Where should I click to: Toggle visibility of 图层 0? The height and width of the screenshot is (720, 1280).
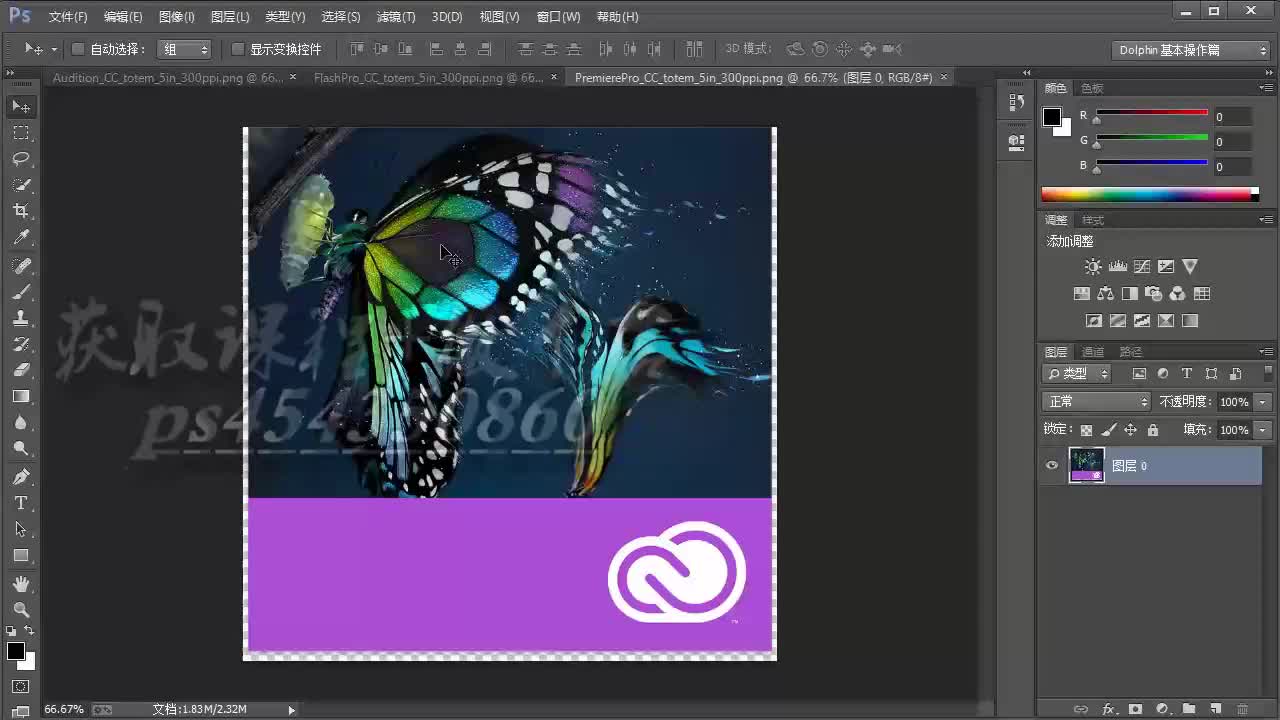coord(1051,465)
